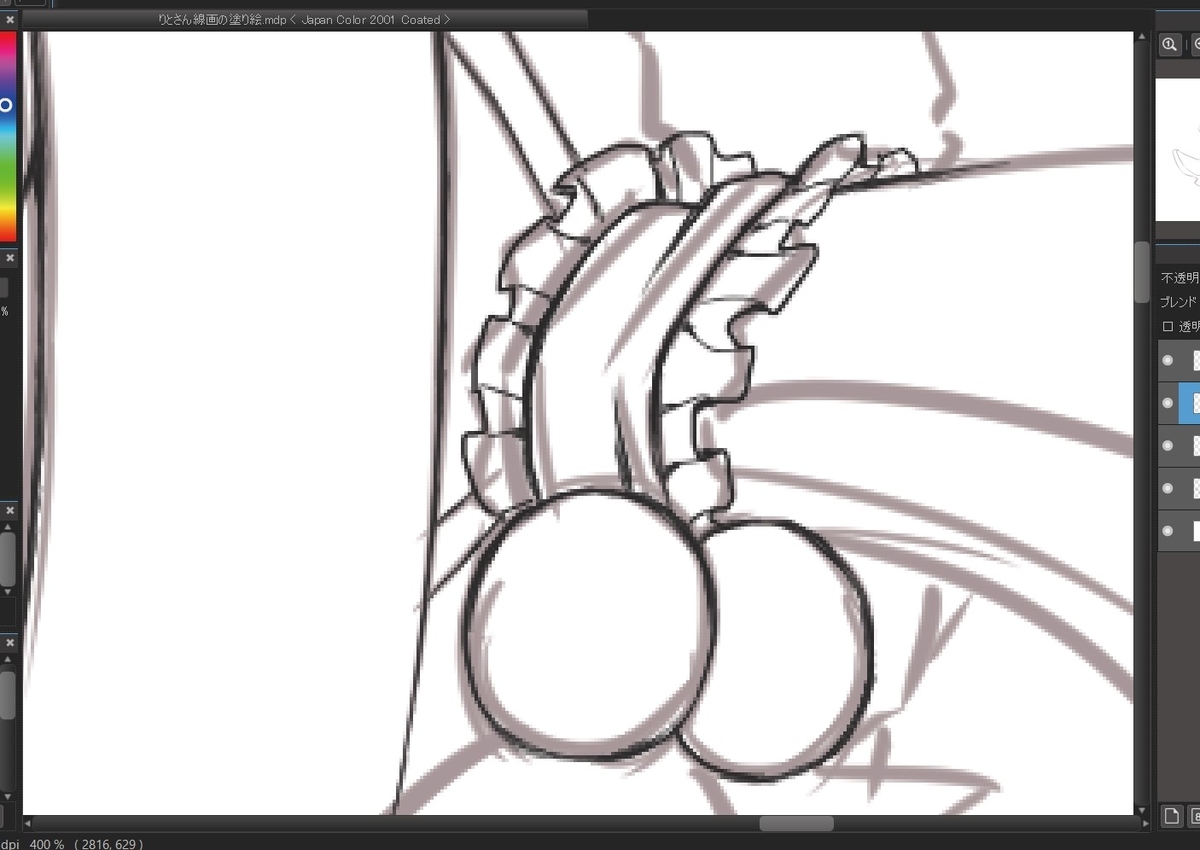1200x850 pixels.
Task: Click the circular color picker handle
Action: 4,105
